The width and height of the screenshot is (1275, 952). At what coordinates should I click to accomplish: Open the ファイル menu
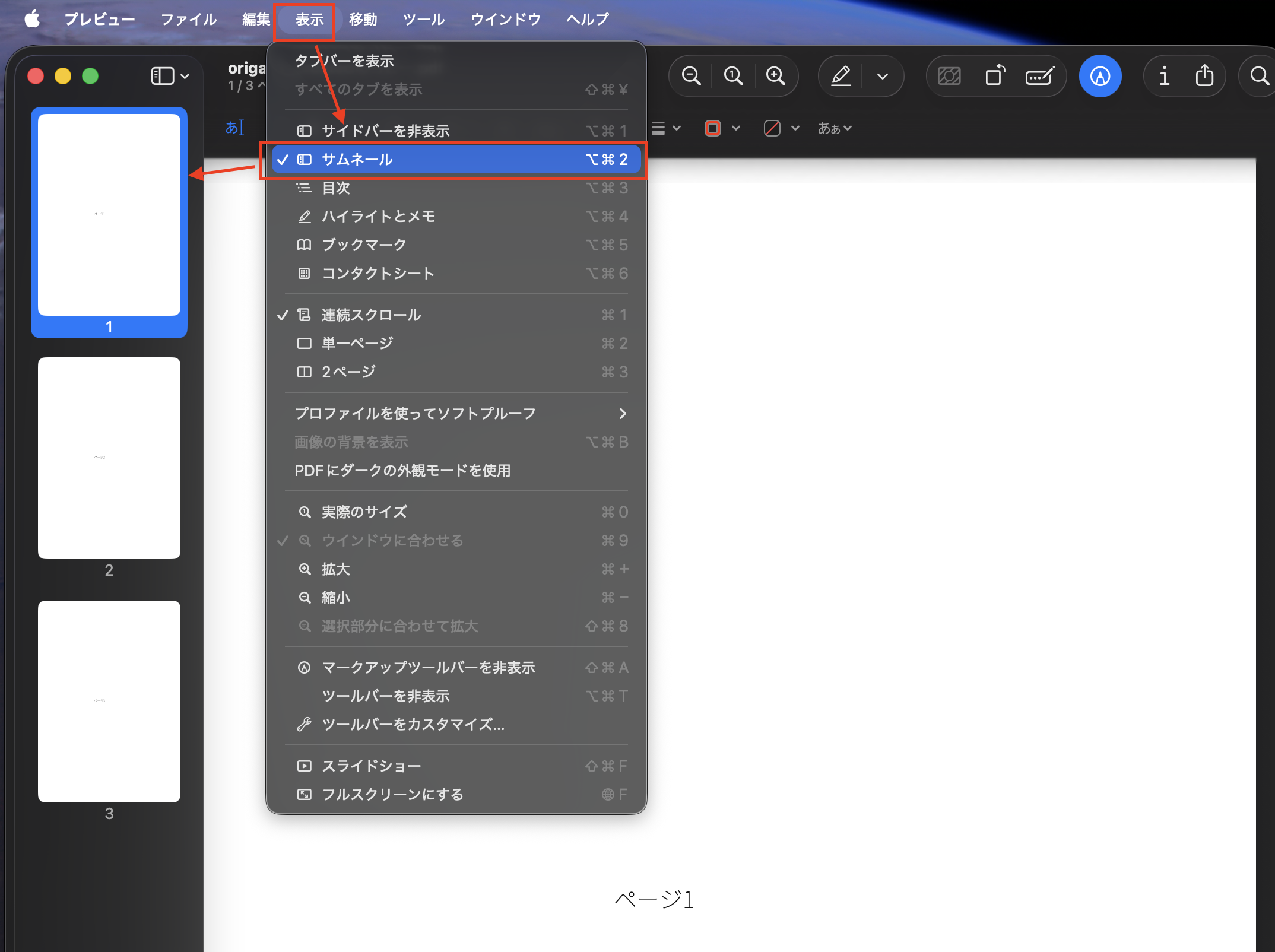point(189,19)
